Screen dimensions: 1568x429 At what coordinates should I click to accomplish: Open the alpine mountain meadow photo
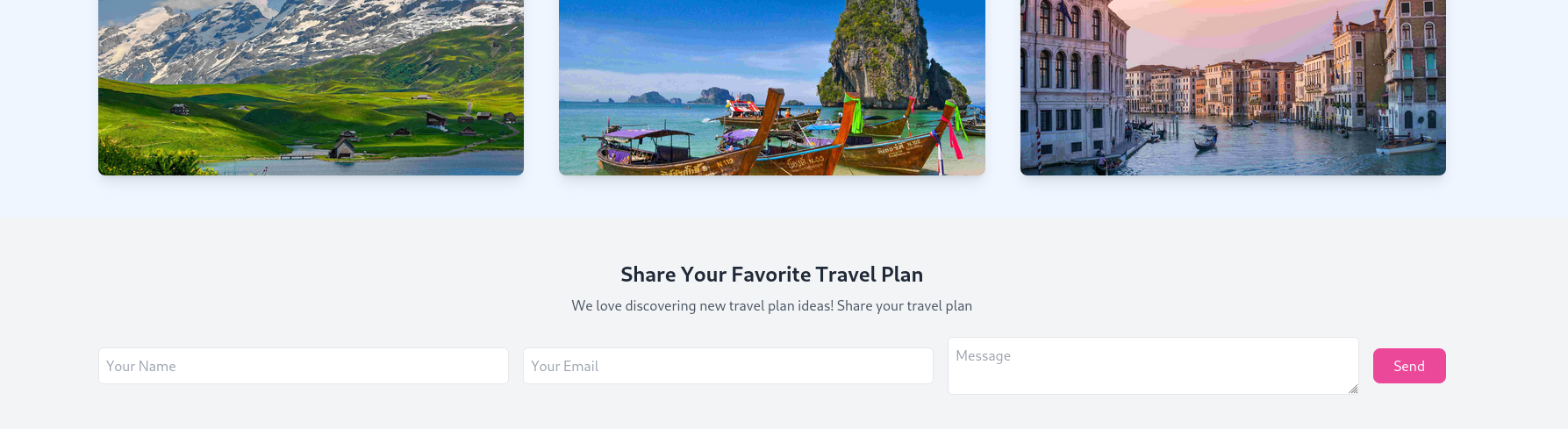click(311, 88)
